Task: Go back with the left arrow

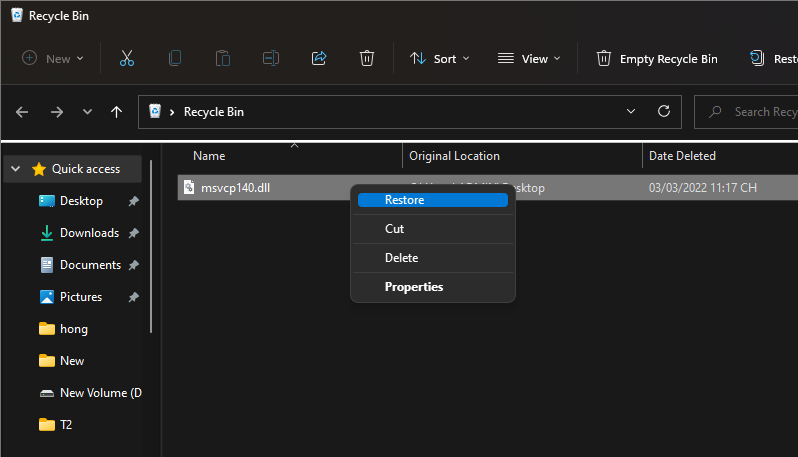Action: [x=22, y=111]
